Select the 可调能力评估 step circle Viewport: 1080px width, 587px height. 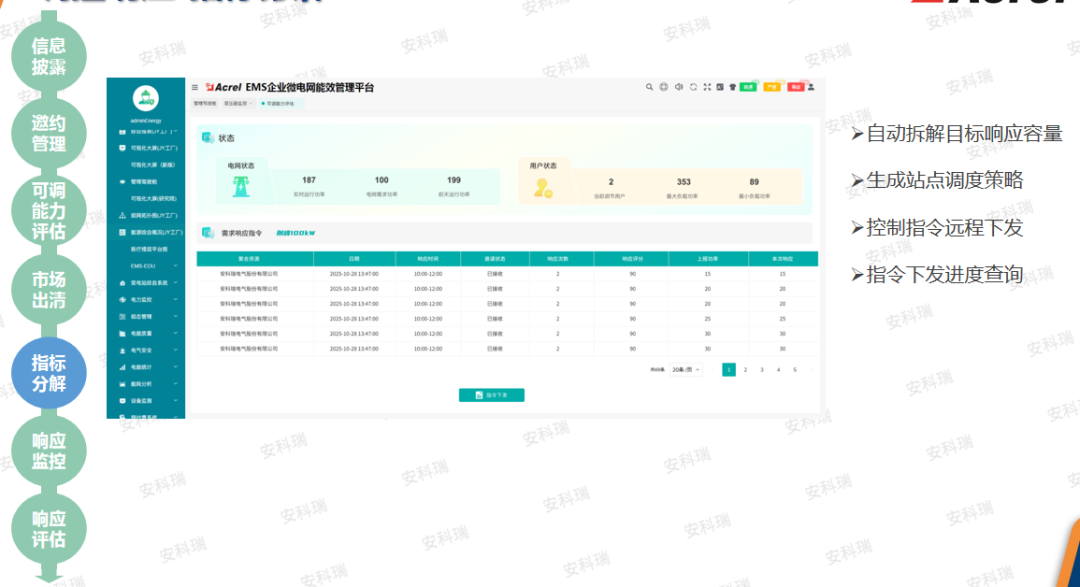click(49, 211)
